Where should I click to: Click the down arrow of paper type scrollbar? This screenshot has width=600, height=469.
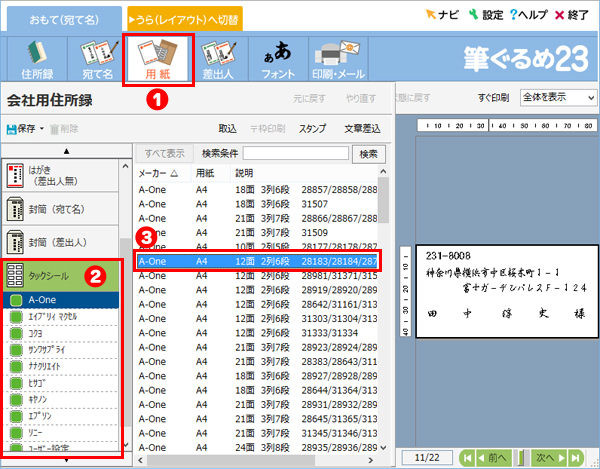[126, 445]
